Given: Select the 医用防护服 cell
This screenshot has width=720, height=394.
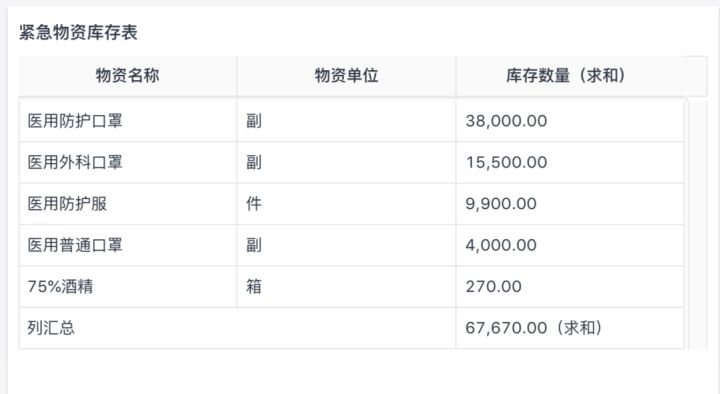Looking at the screenshot, I should (128, 204).
